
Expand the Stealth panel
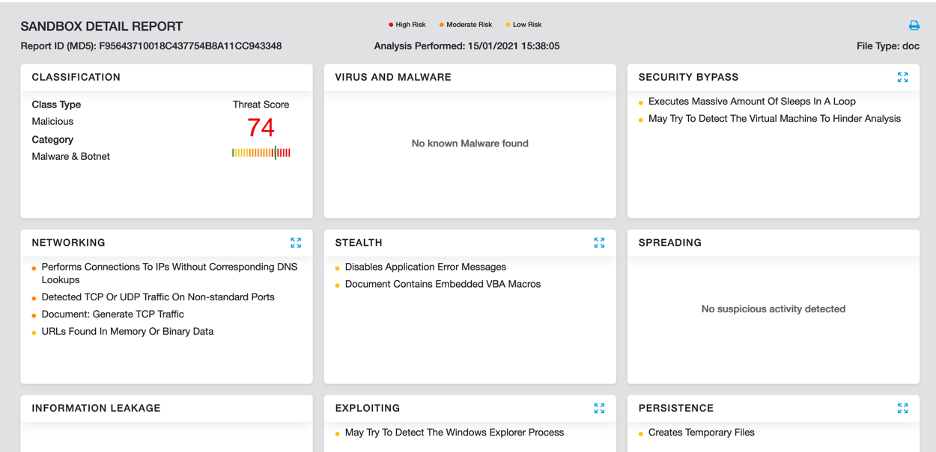click(599, 243)
